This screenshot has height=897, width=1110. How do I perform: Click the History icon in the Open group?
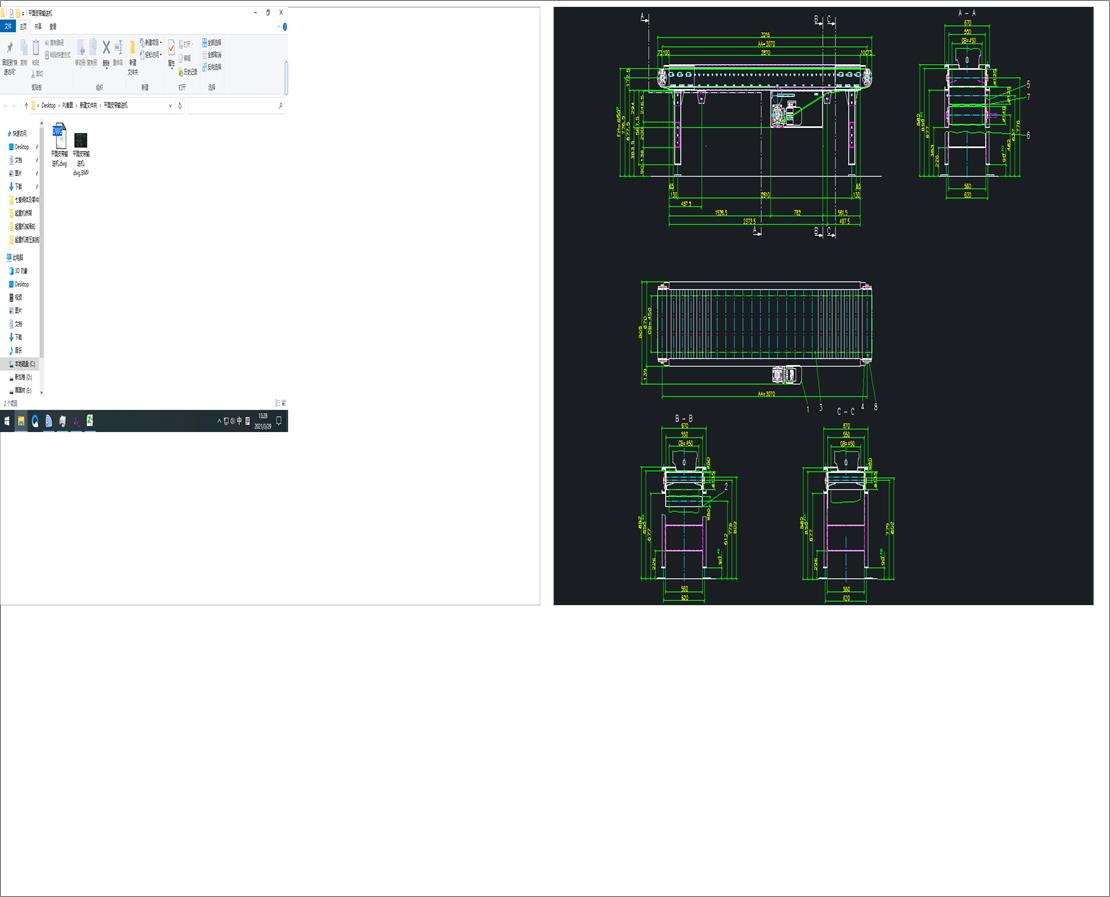tap(188, 72)
